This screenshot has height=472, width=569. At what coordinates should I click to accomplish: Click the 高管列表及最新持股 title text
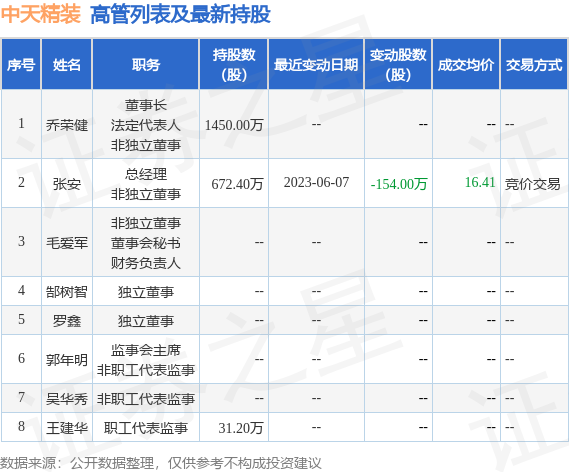coord(180,15)
